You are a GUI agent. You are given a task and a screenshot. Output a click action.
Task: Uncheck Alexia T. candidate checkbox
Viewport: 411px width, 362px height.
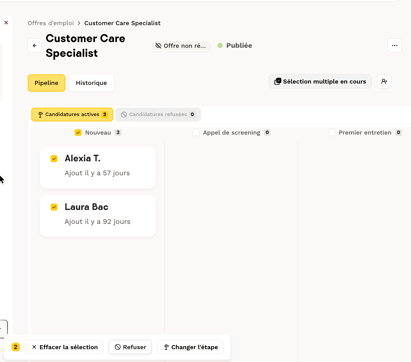tap(54, 159)
